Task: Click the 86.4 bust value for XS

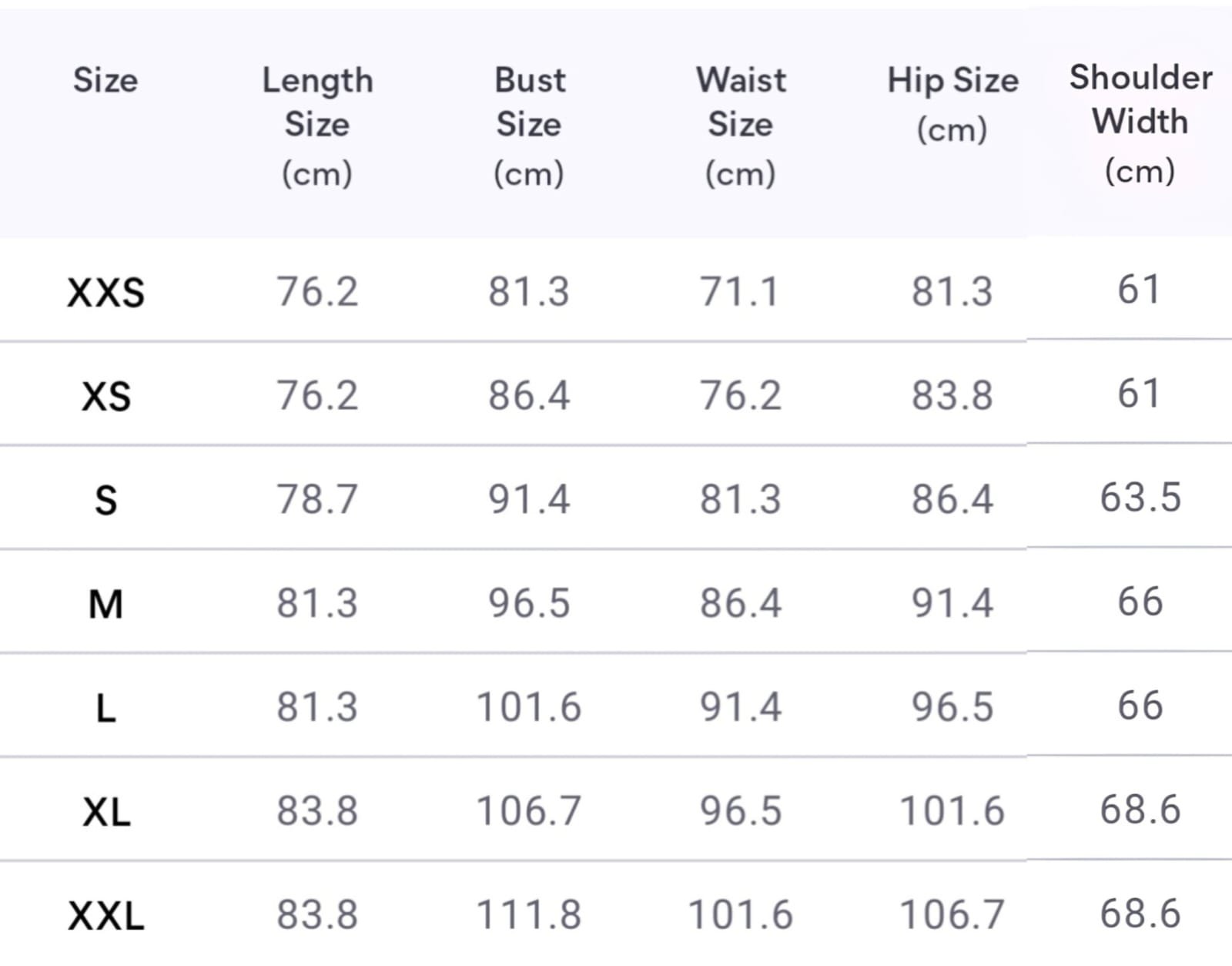Action: (x=529, y=396)
